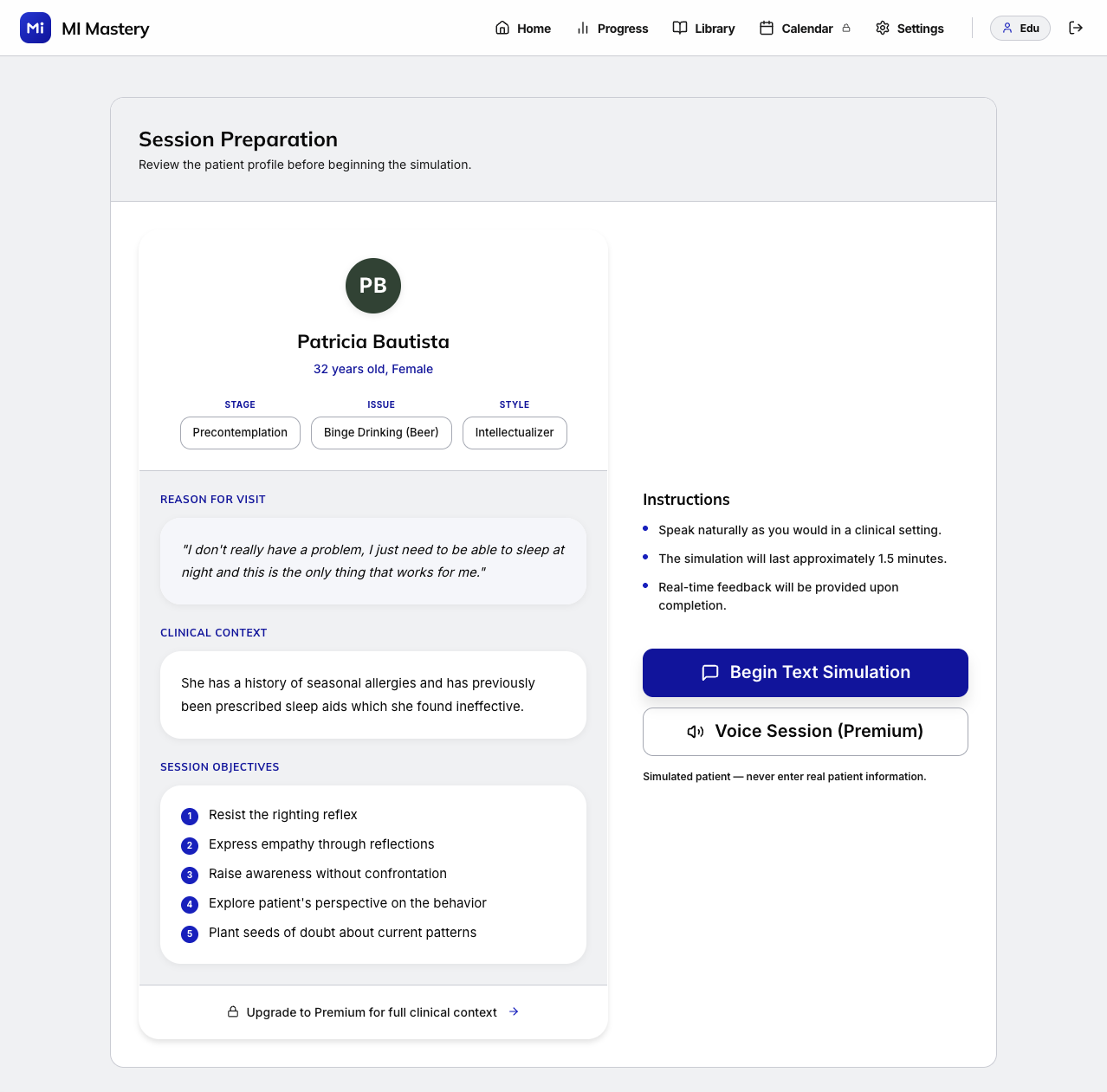The height and width of the screenshot is (1092, 1107).
Task: Click the number 4 objective badge
Action: [x=190, y=904]
